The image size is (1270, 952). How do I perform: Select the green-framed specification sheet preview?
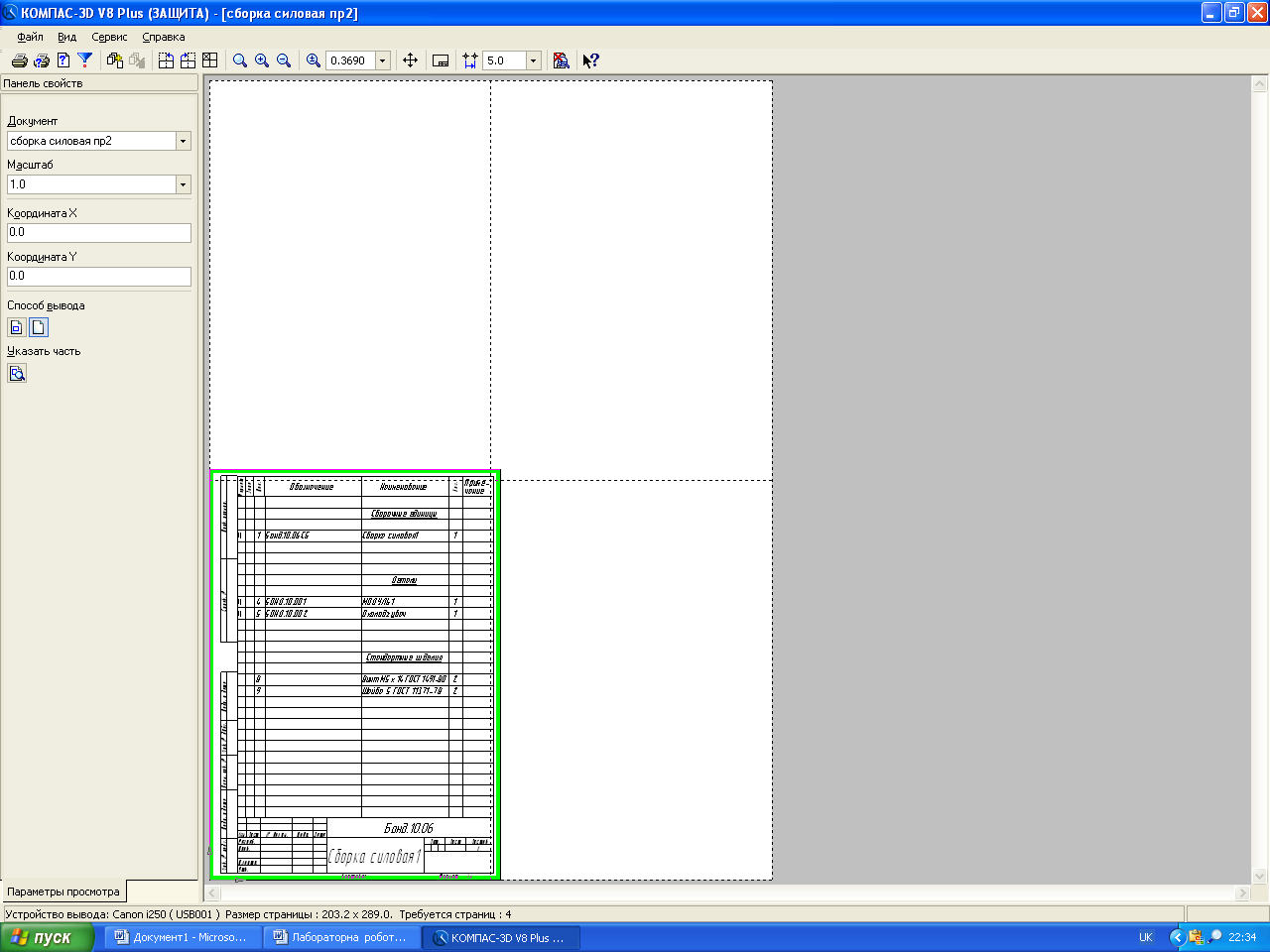pos(355,675)
